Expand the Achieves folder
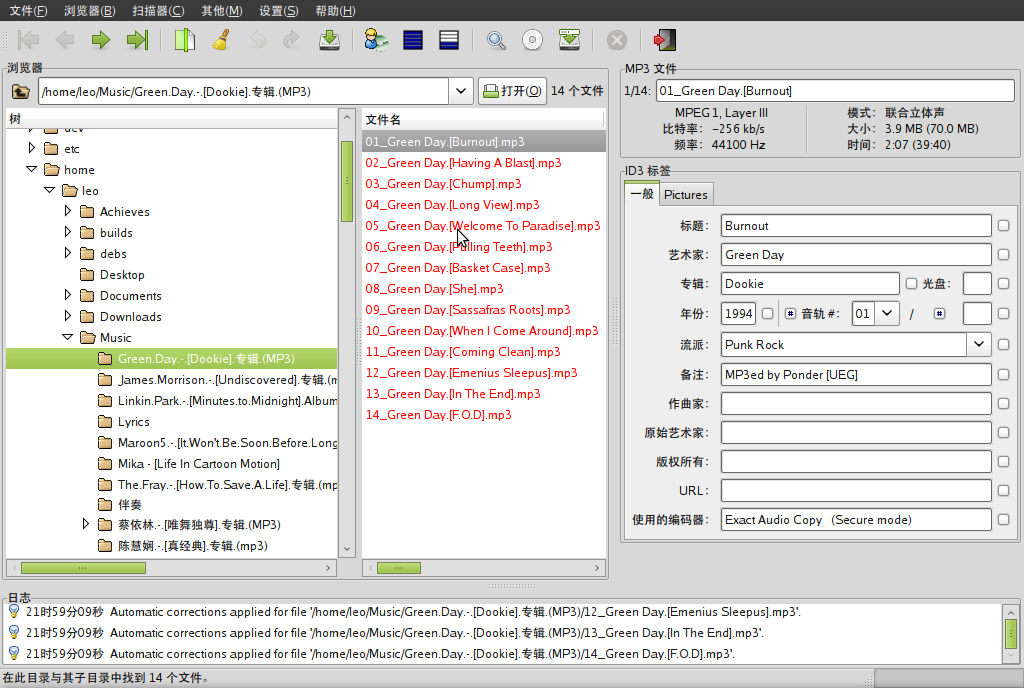This screenshot has width=1024, height=688. coord(68,211)
